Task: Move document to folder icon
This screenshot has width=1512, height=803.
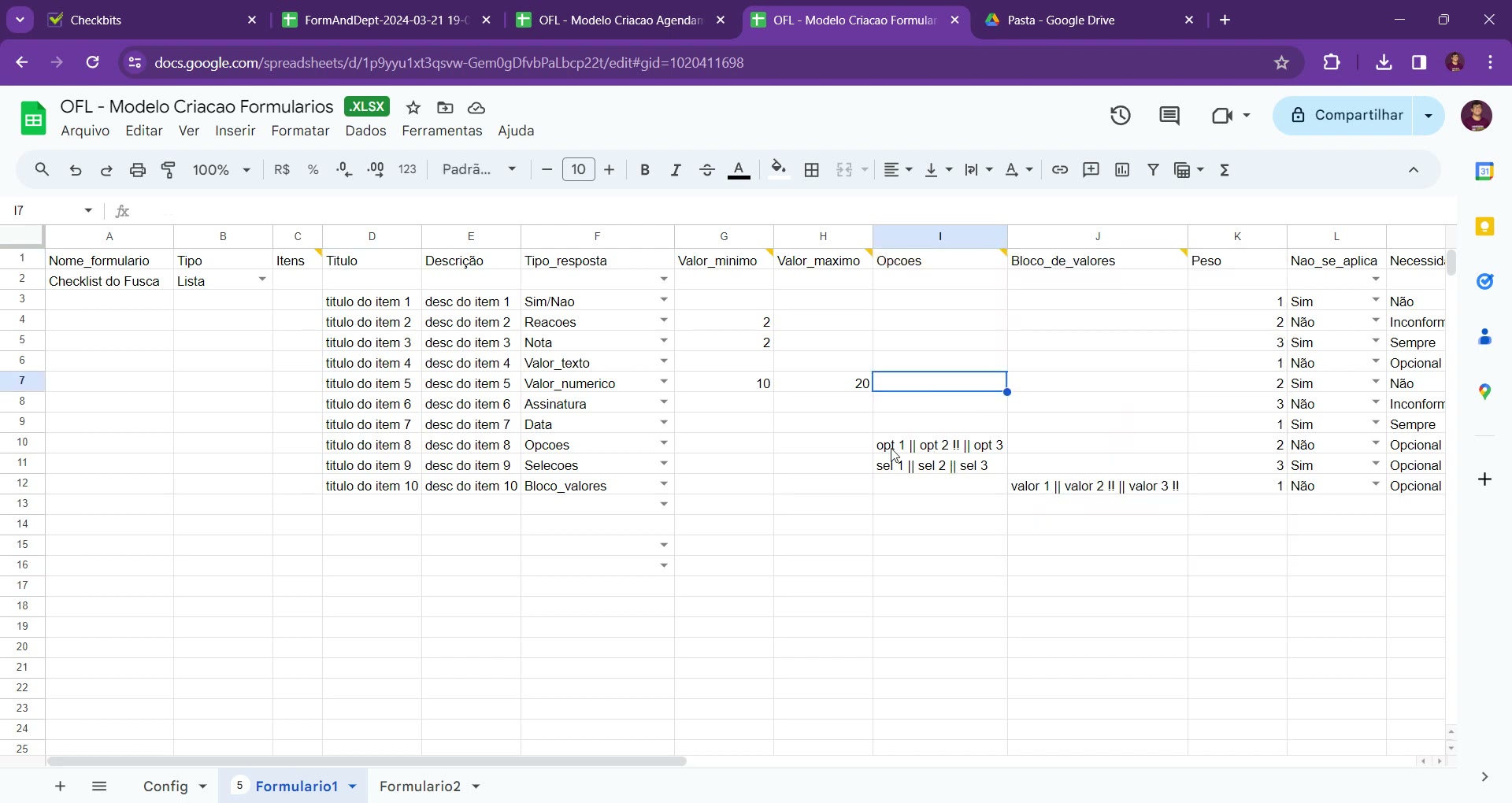Action: (445, 108)
